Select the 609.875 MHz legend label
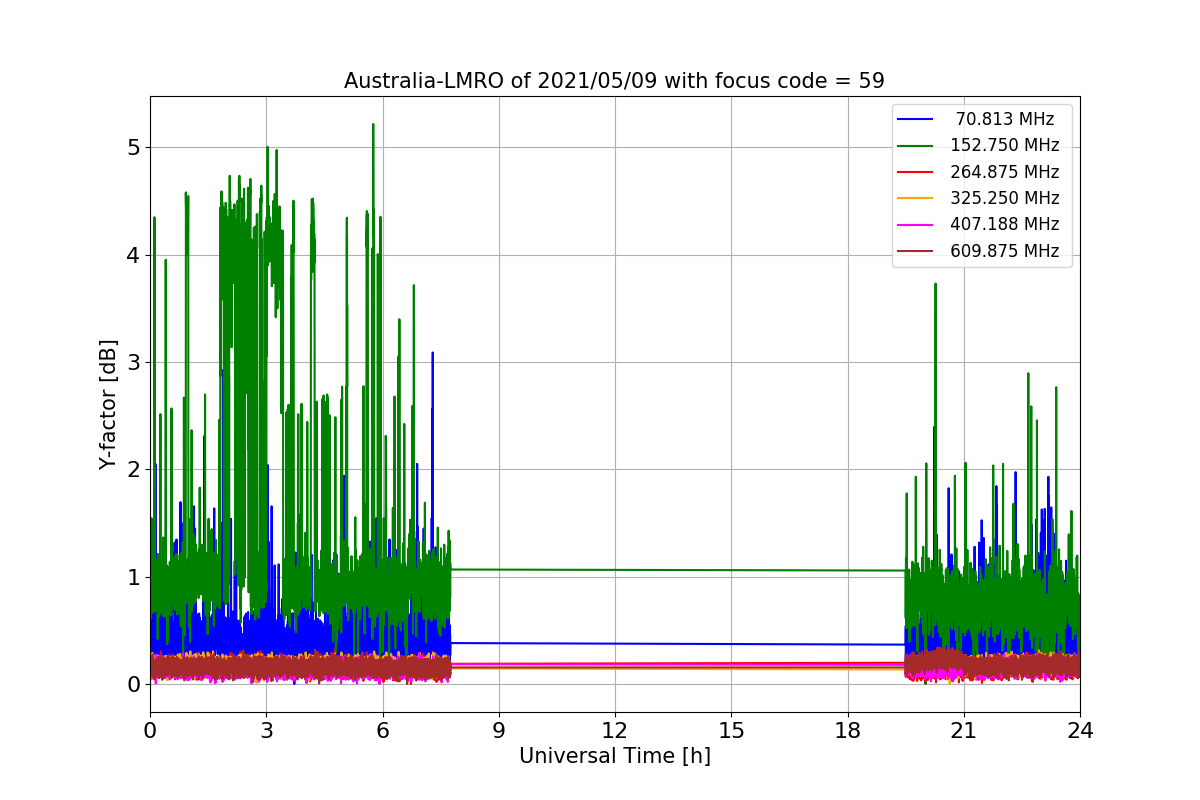This screenshot has width=1200, height=800. pyautogui.click(x=1004, y=251)
